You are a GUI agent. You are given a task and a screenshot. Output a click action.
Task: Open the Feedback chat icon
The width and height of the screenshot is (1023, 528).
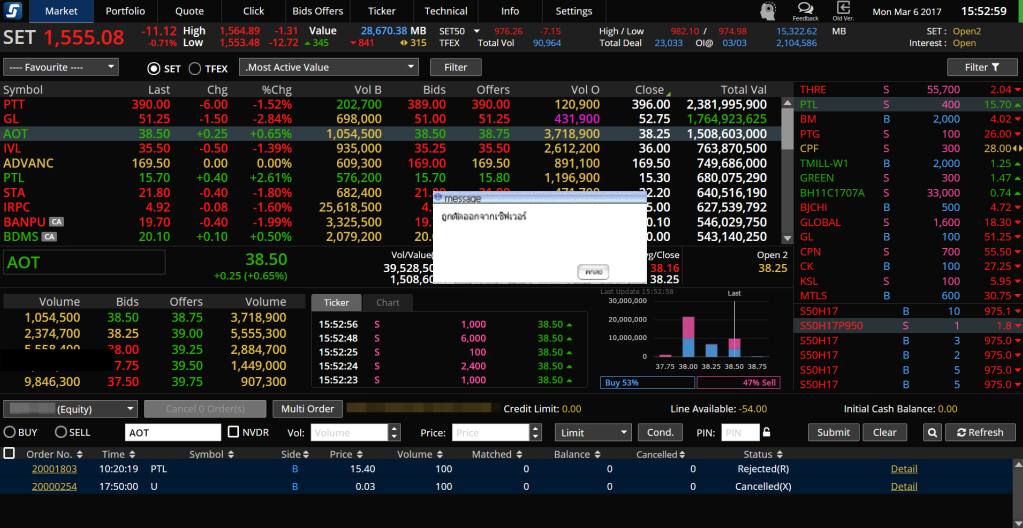click(x=806, y=11)
